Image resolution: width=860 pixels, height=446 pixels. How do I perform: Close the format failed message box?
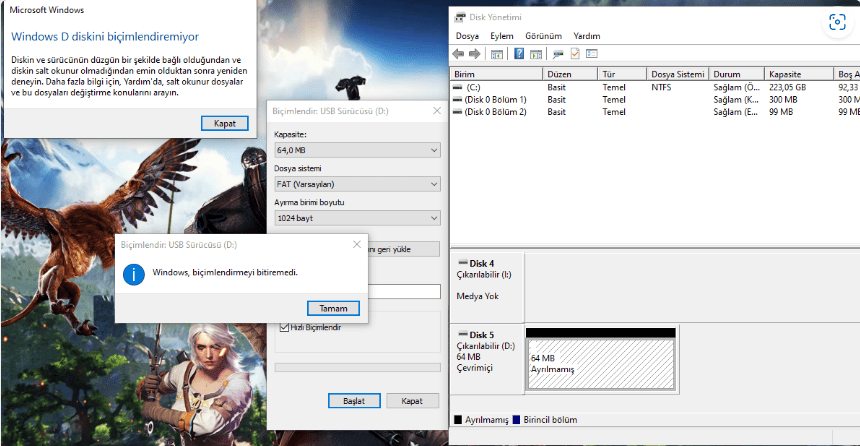(357, 244)
